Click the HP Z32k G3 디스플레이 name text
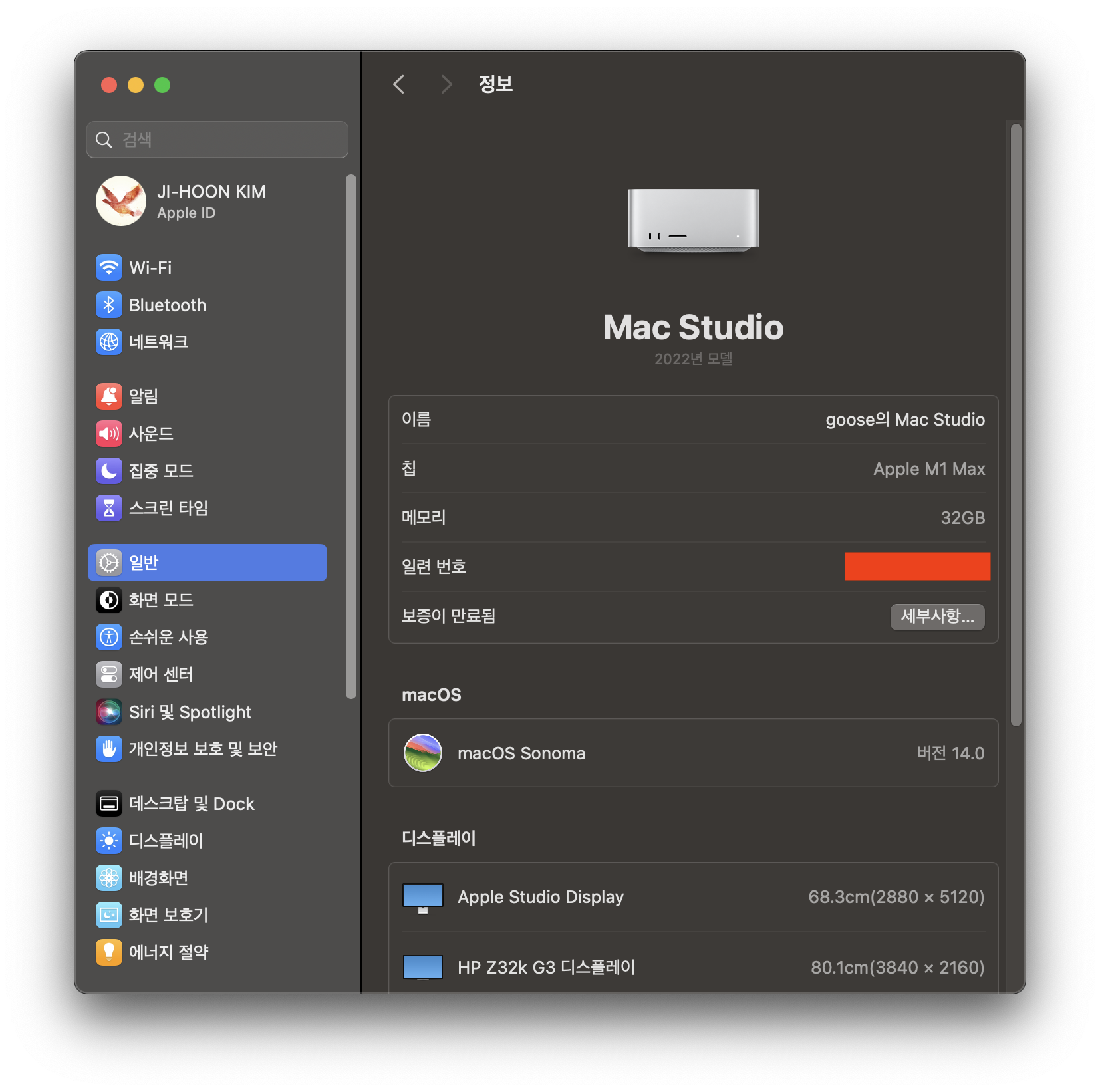 (547, 968)
